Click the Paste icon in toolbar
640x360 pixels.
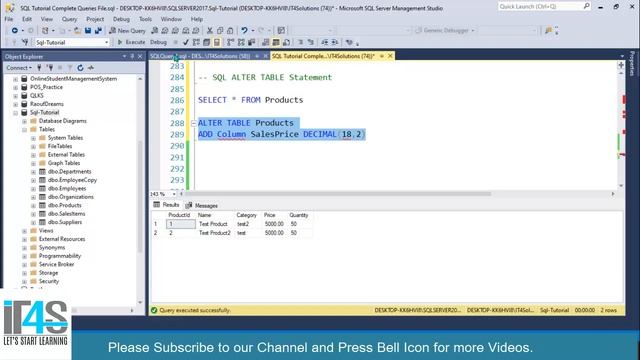(x=230, y=31)
